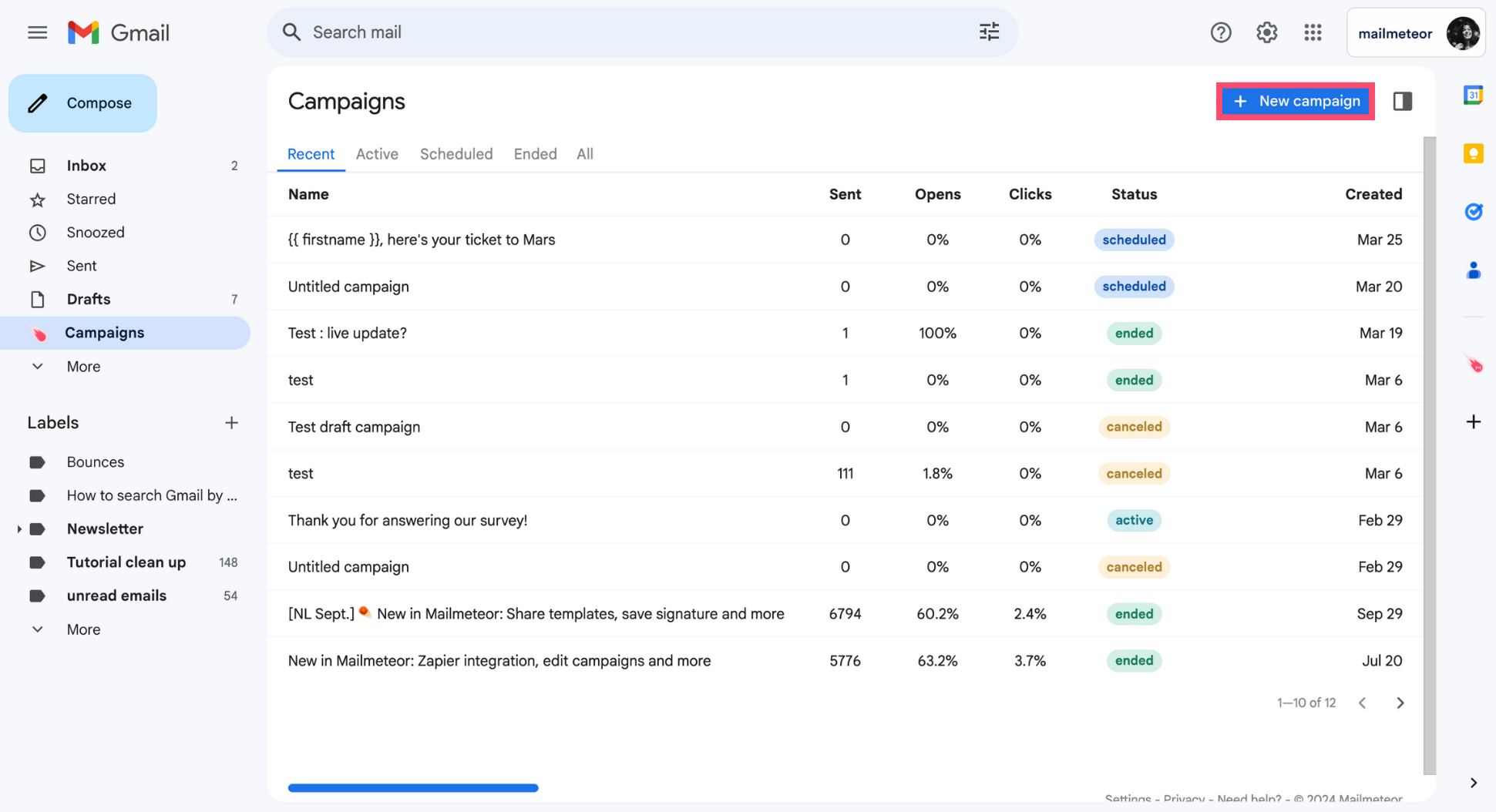
Task: Open Google Calendar side panel icon
Action: coord(1473,95)
